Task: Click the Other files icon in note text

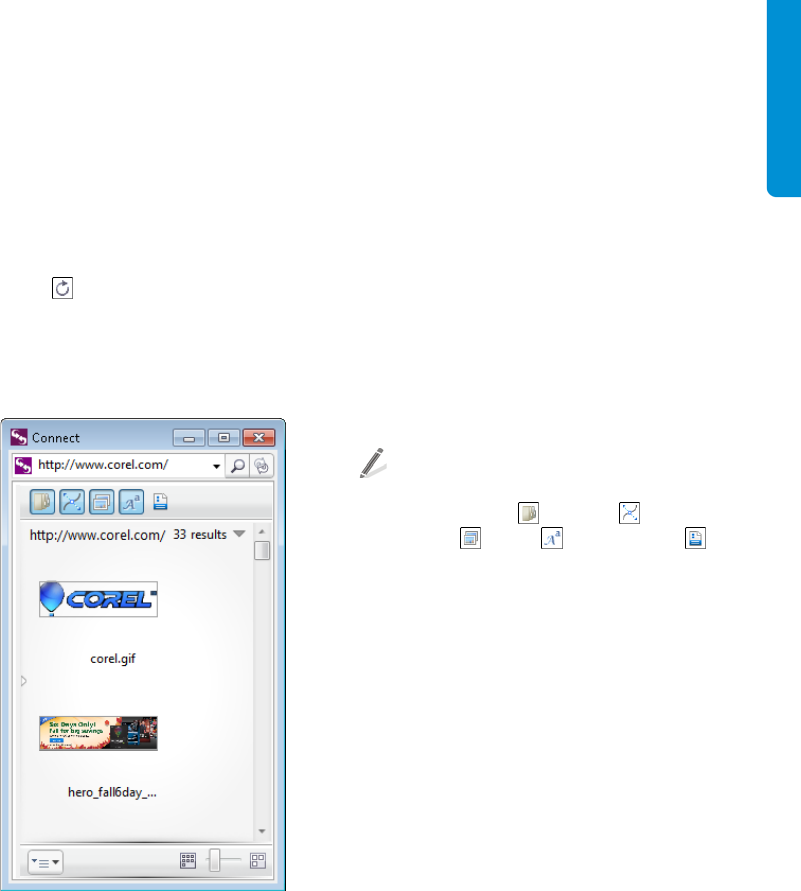Action: click(695, 538)
